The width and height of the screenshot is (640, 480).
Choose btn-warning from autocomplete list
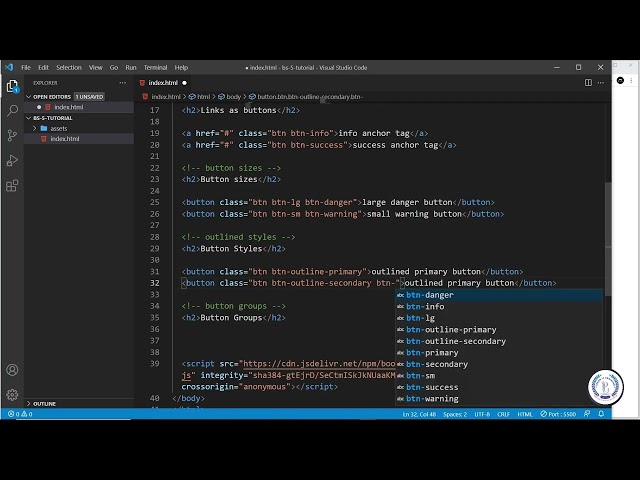[x=499, y=399]
